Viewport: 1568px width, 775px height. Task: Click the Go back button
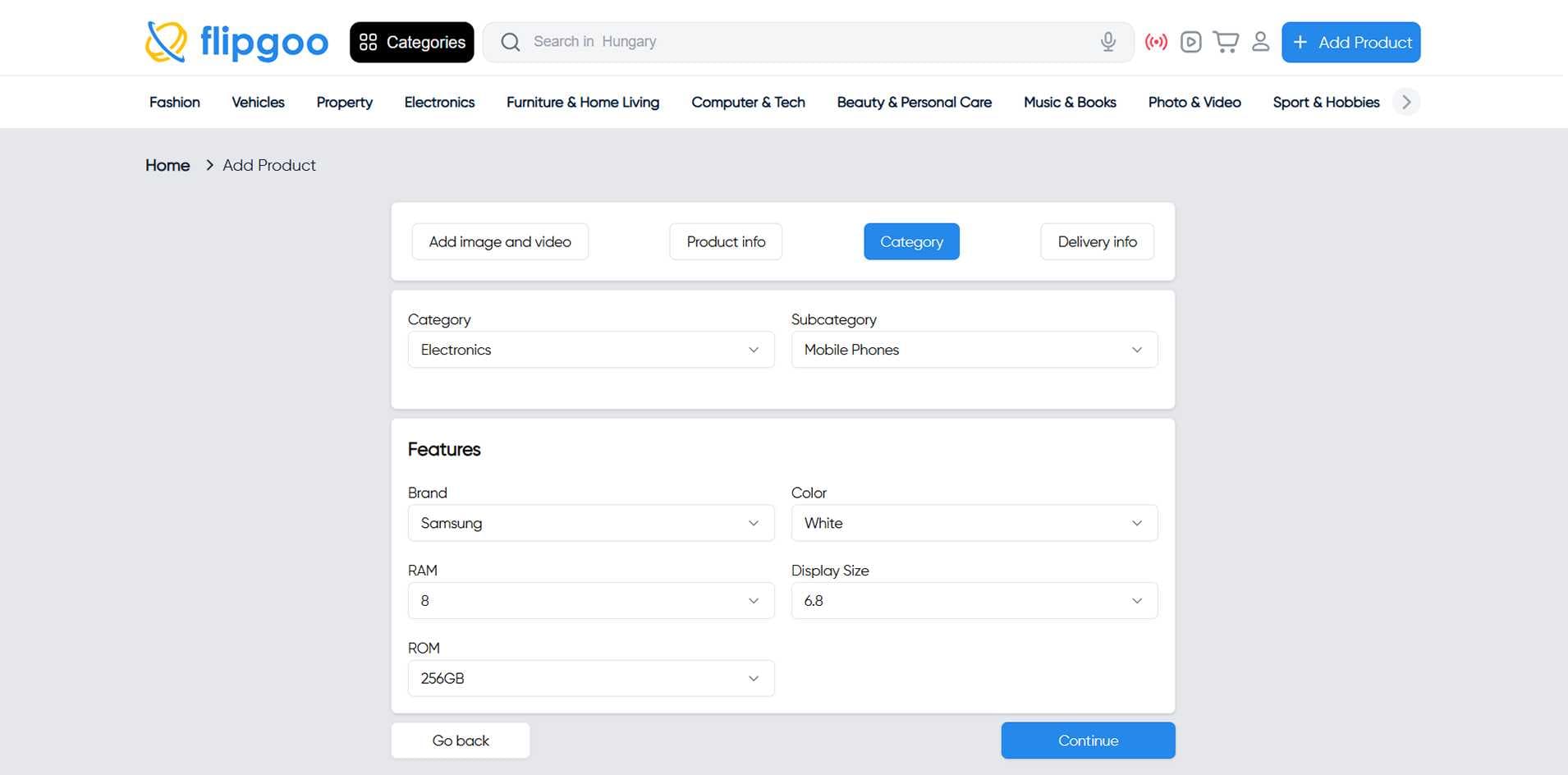(x=461, y=741)
